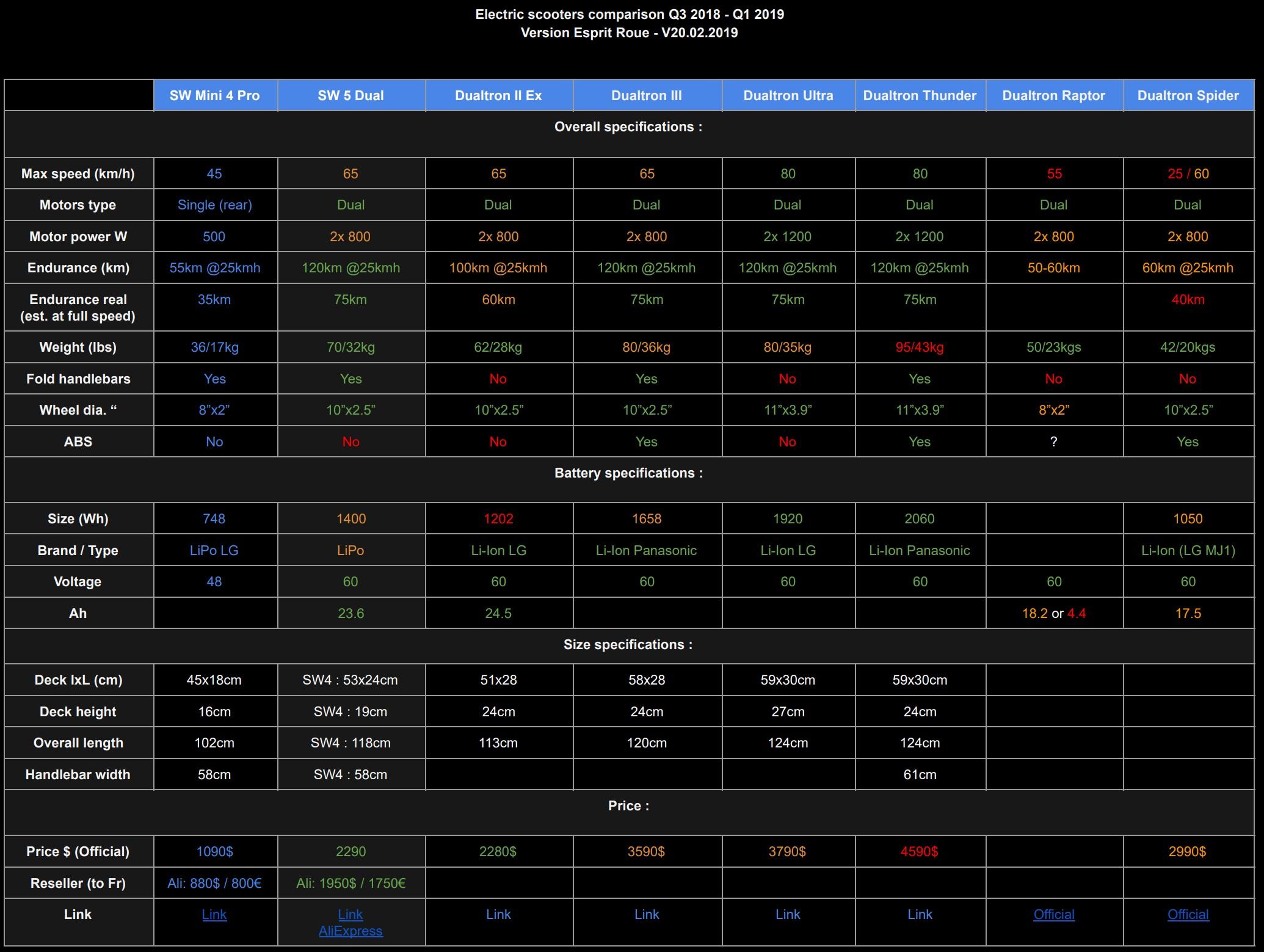The image size is (1264, 952).
Task: Open the AliExpress link for SW 5 Dual
Action: tap(351, 931)
